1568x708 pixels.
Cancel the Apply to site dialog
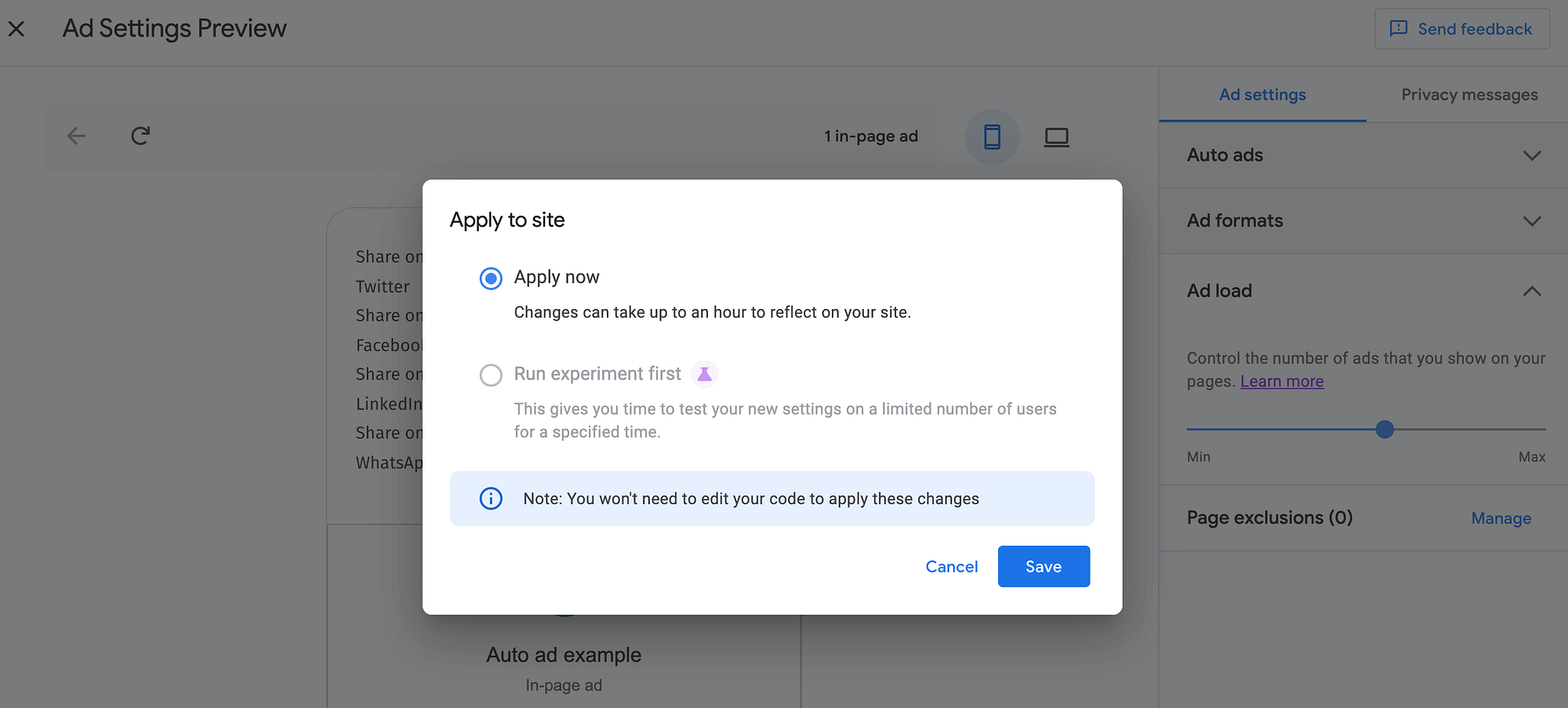tap(951, 566)
